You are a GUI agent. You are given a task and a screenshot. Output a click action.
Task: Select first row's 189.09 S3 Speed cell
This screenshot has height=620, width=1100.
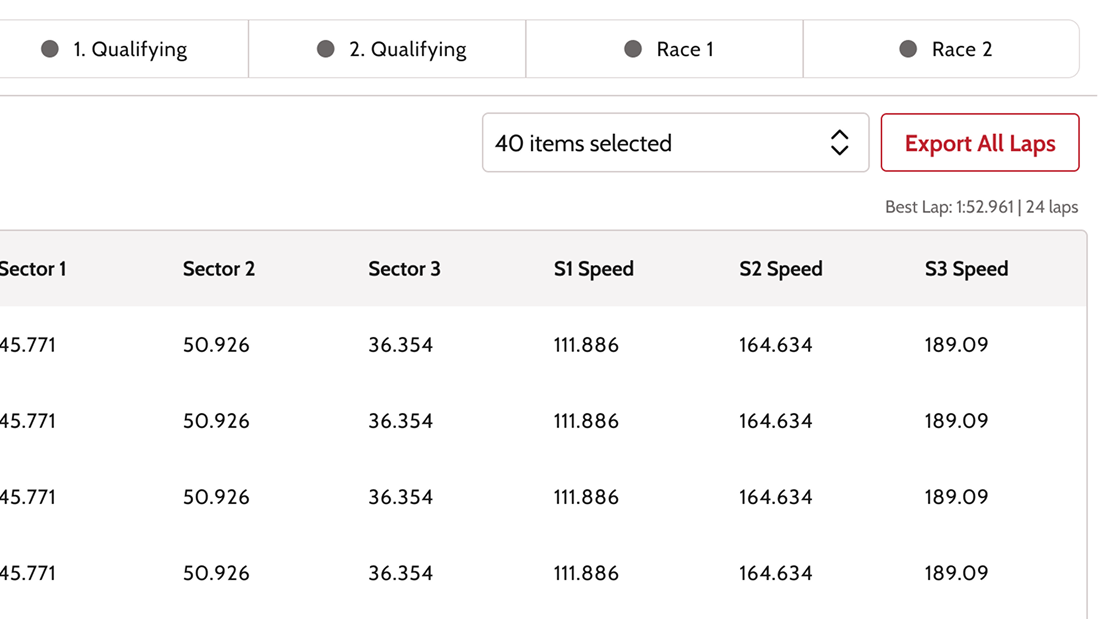coord(956,345)
